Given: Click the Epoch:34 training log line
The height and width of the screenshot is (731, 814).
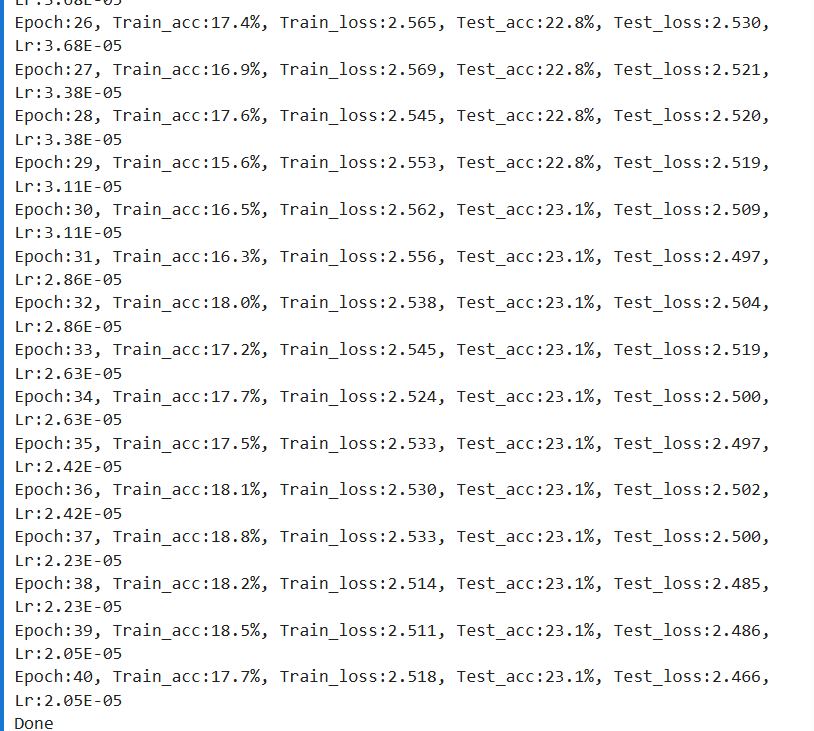Looking at the screenshot, I should point(392,397).
